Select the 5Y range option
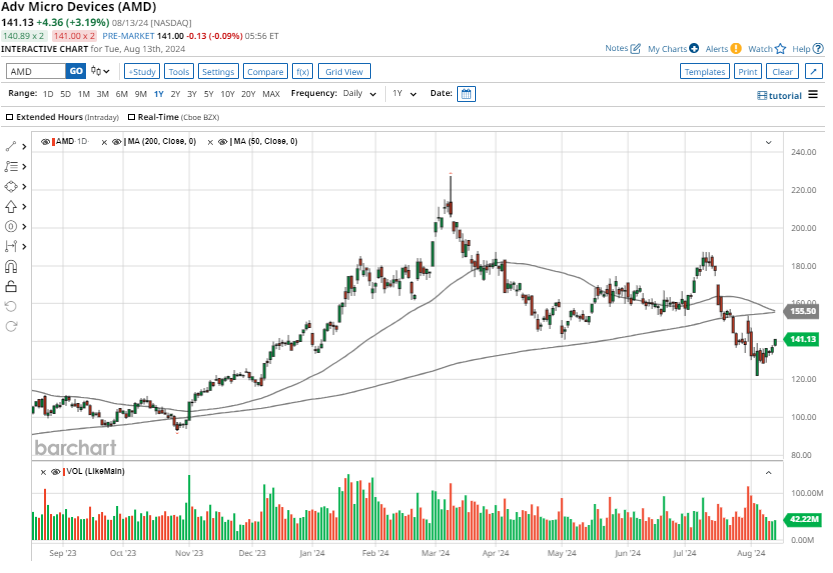The width and height of the screenshot is (833, 573). pos(208,94)
